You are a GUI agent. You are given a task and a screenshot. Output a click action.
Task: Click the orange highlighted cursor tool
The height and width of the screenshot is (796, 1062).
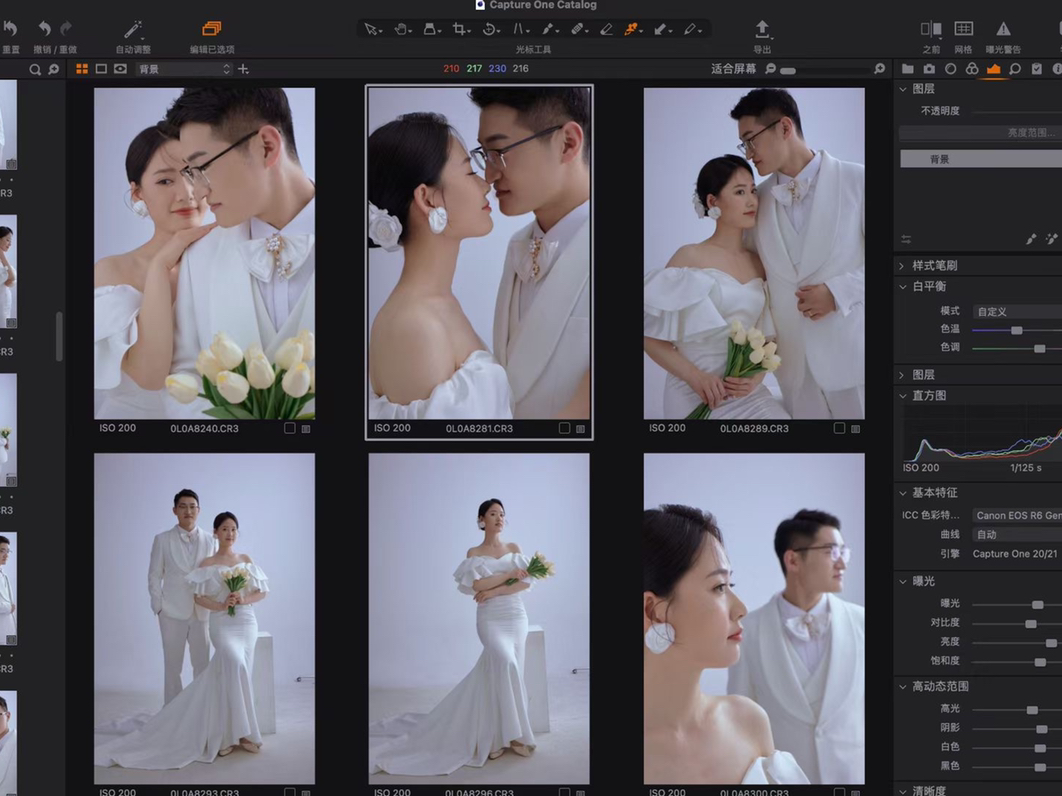(631, 29)
